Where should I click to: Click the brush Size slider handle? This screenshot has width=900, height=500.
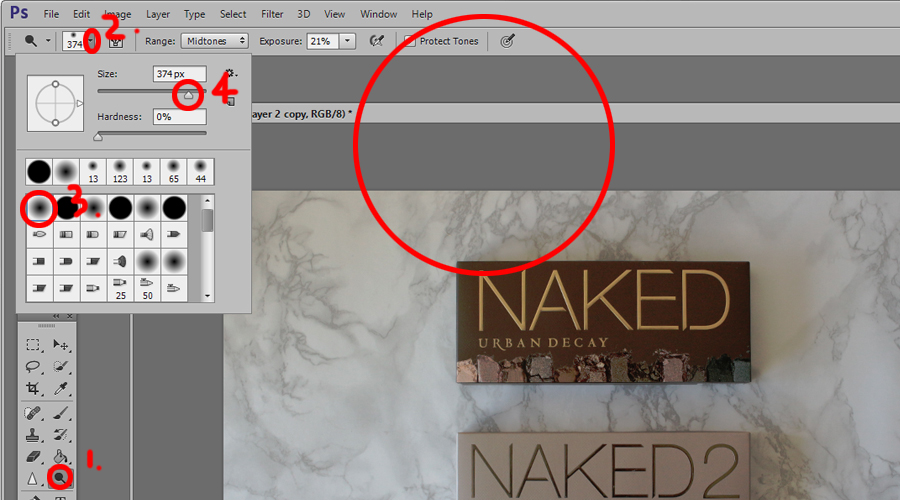pyautogui.click(x=188, y=94)
